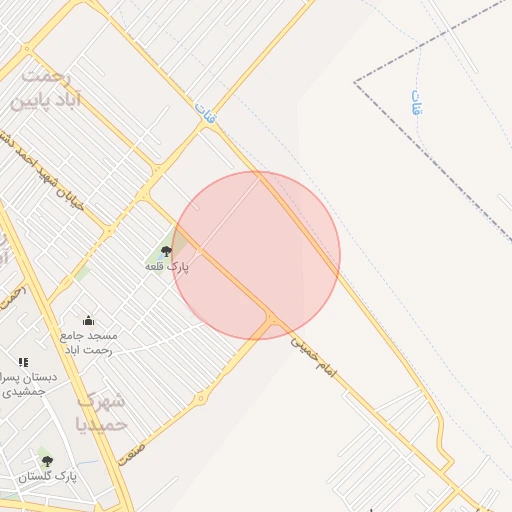Select the دبستان پسرانه جمشیدی school label

[28, 384]
